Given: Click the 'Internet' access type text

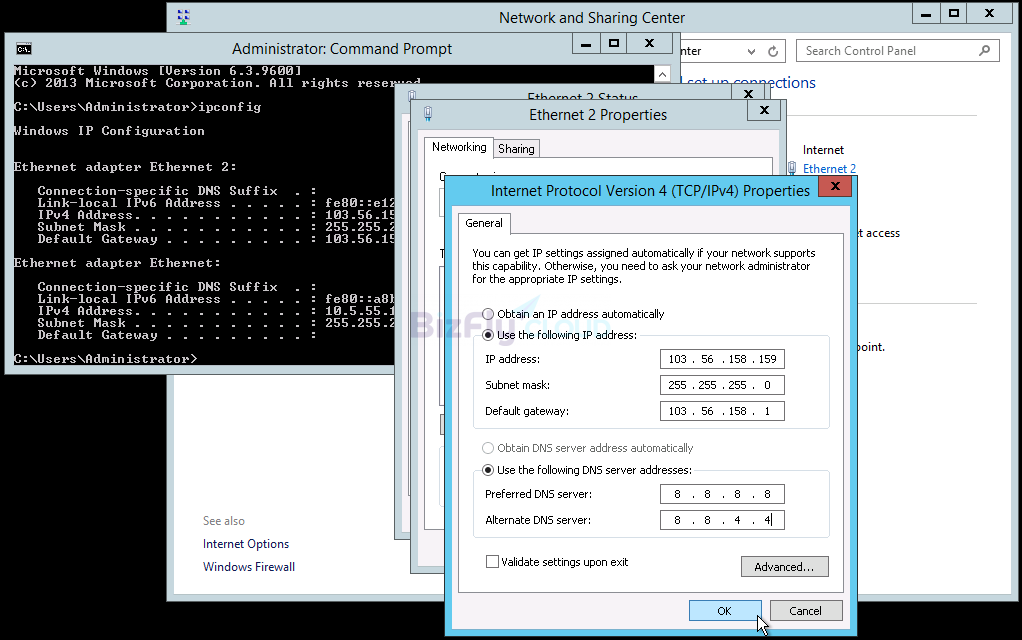Looking at the screenshot, I should [823, 150].
